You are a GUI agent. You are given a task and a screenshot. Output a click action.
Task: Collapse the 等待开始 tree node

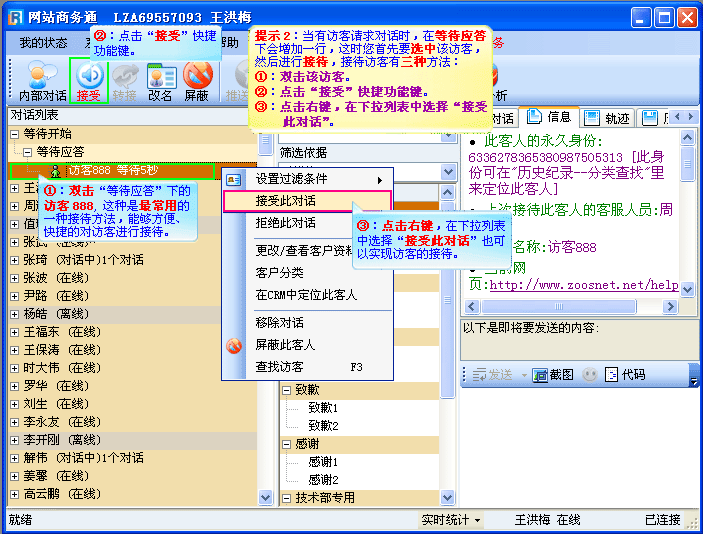point(12,134)
